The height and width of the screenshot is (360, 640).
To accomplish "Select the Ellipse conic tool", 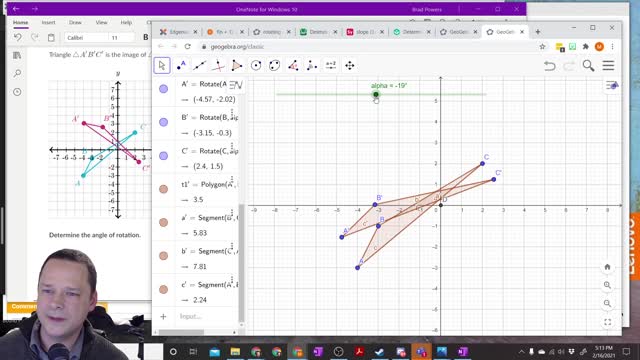I will tap(275, 65).
